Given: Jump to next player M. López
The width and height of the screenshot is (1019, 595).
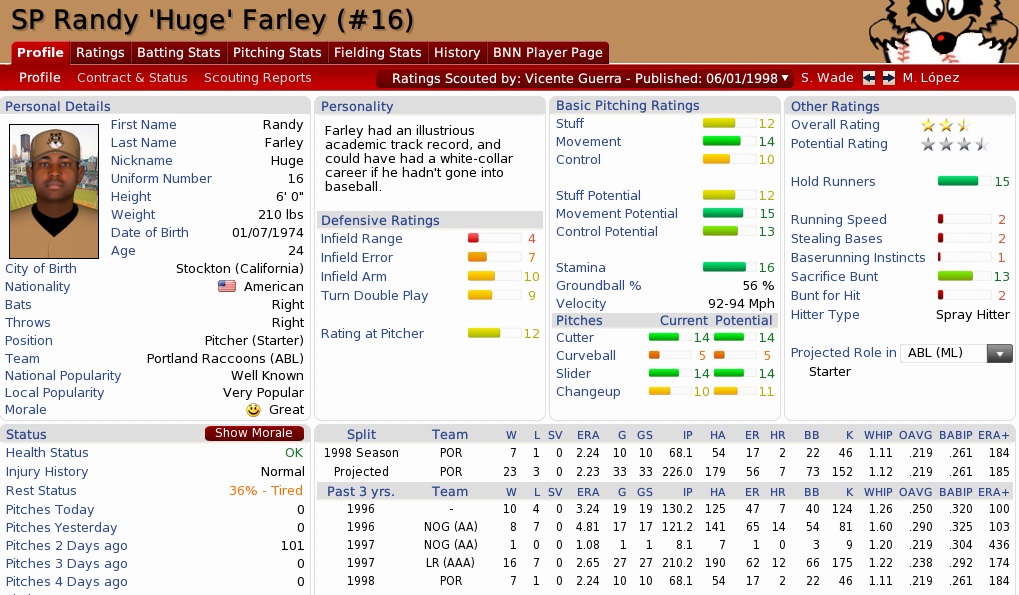Looking at the screenshot, I should 930,78.
